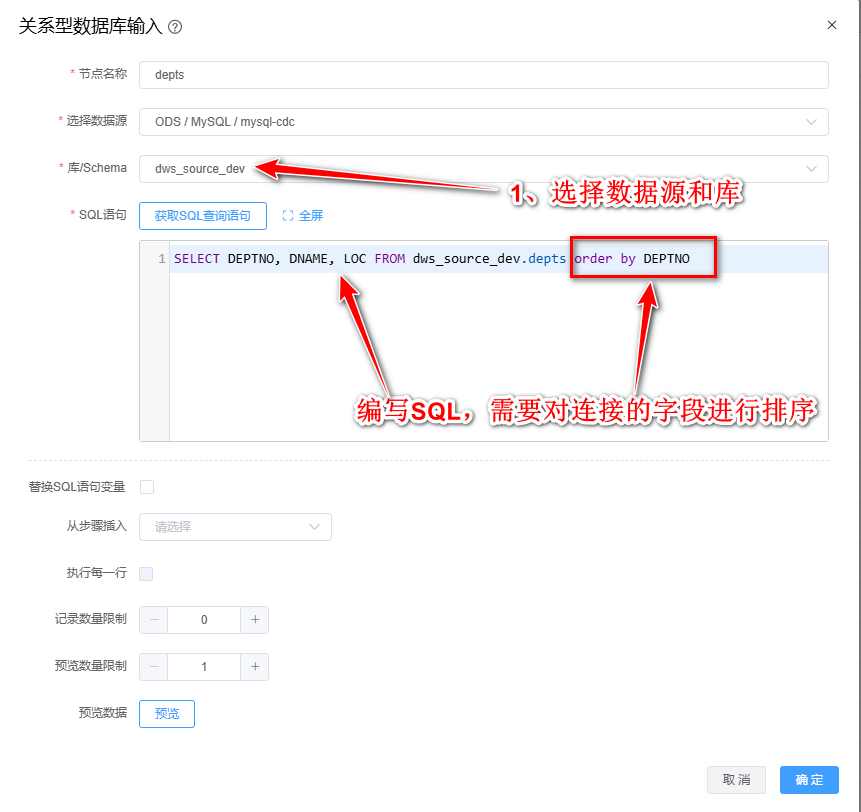This screenshot has width=861, height=812.
Task: Increase 记录数量限制 with plus button
Action: [255, 620]
